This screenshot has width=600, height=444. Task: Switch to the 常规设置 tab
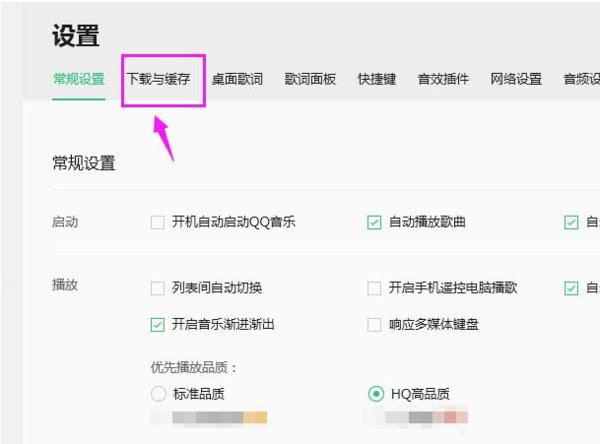tap(78, 79)
